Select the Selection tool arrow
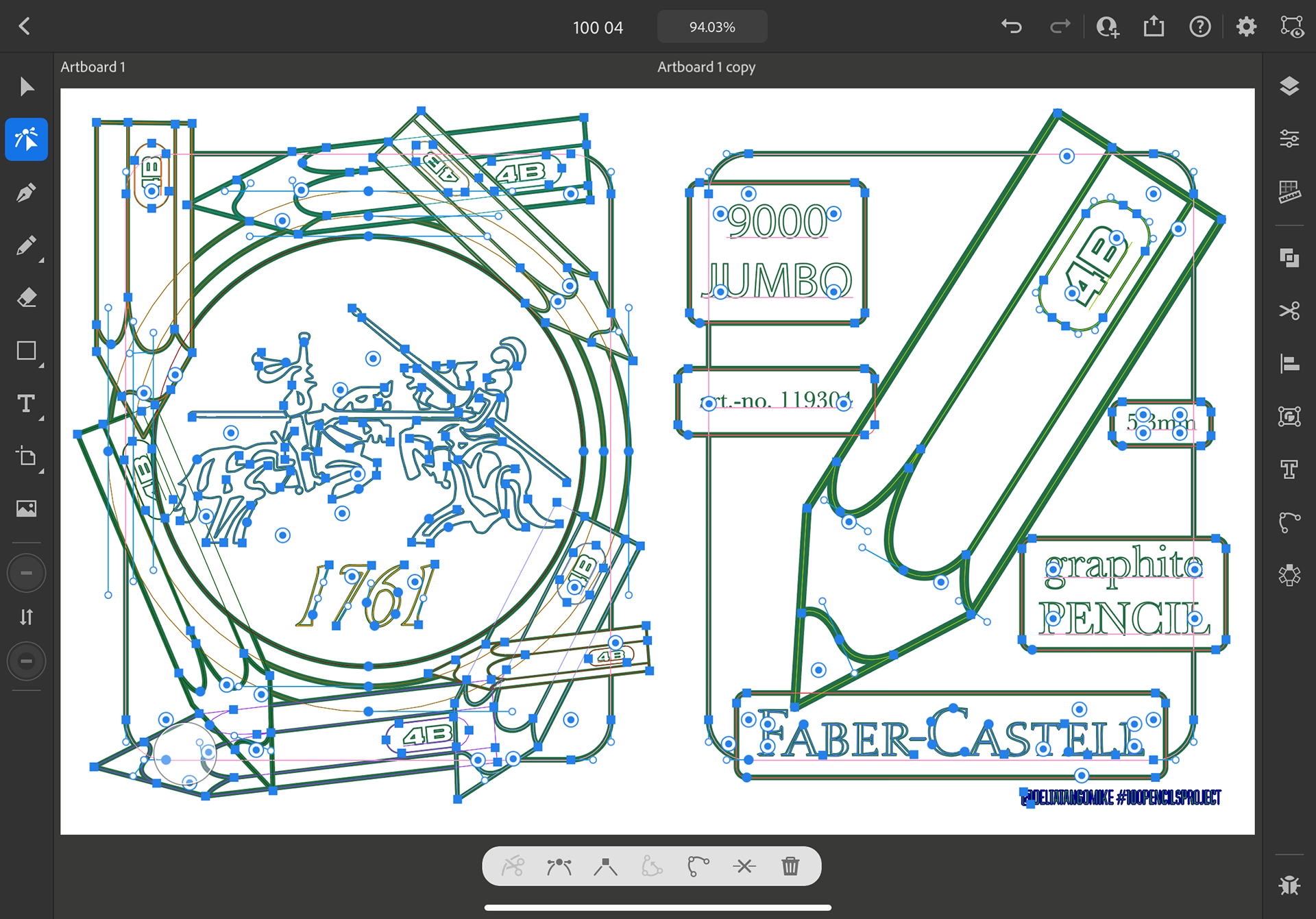The width and height of the screenshot is (1316, 919). click(26, 87)
